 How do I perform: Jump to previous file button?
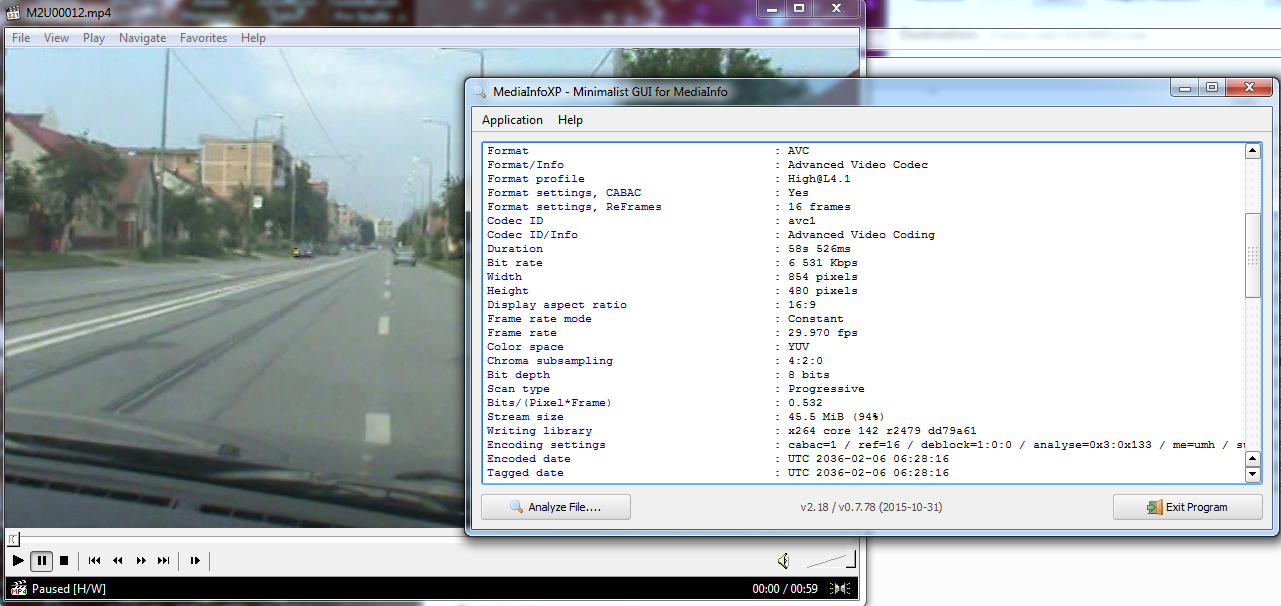coord(94,561)
